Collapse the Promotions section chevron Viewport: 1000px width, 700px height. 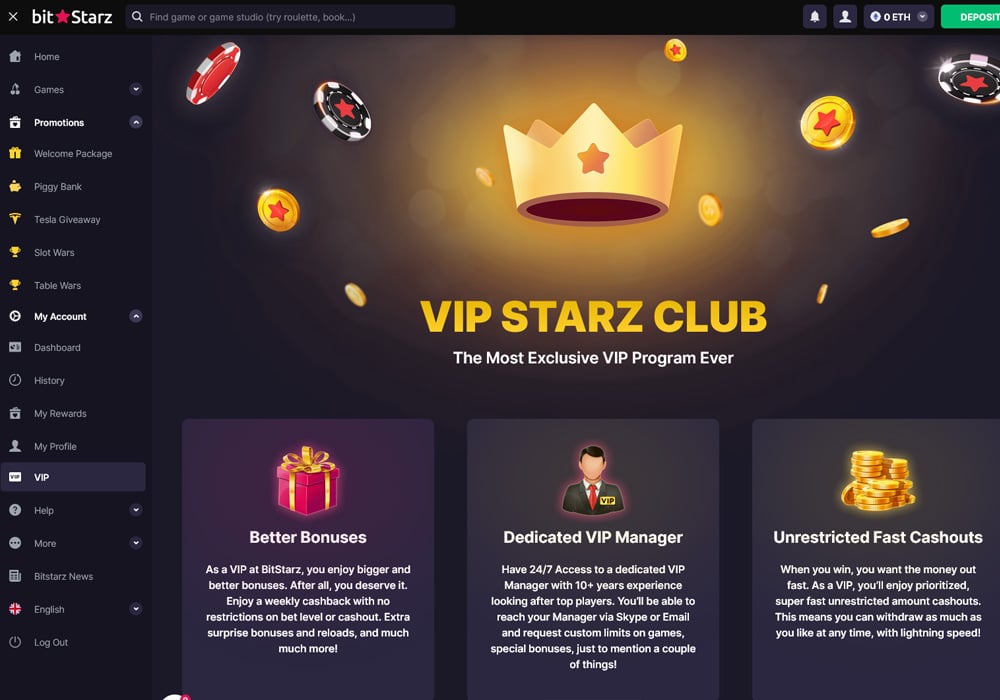(x=136, y=122)
